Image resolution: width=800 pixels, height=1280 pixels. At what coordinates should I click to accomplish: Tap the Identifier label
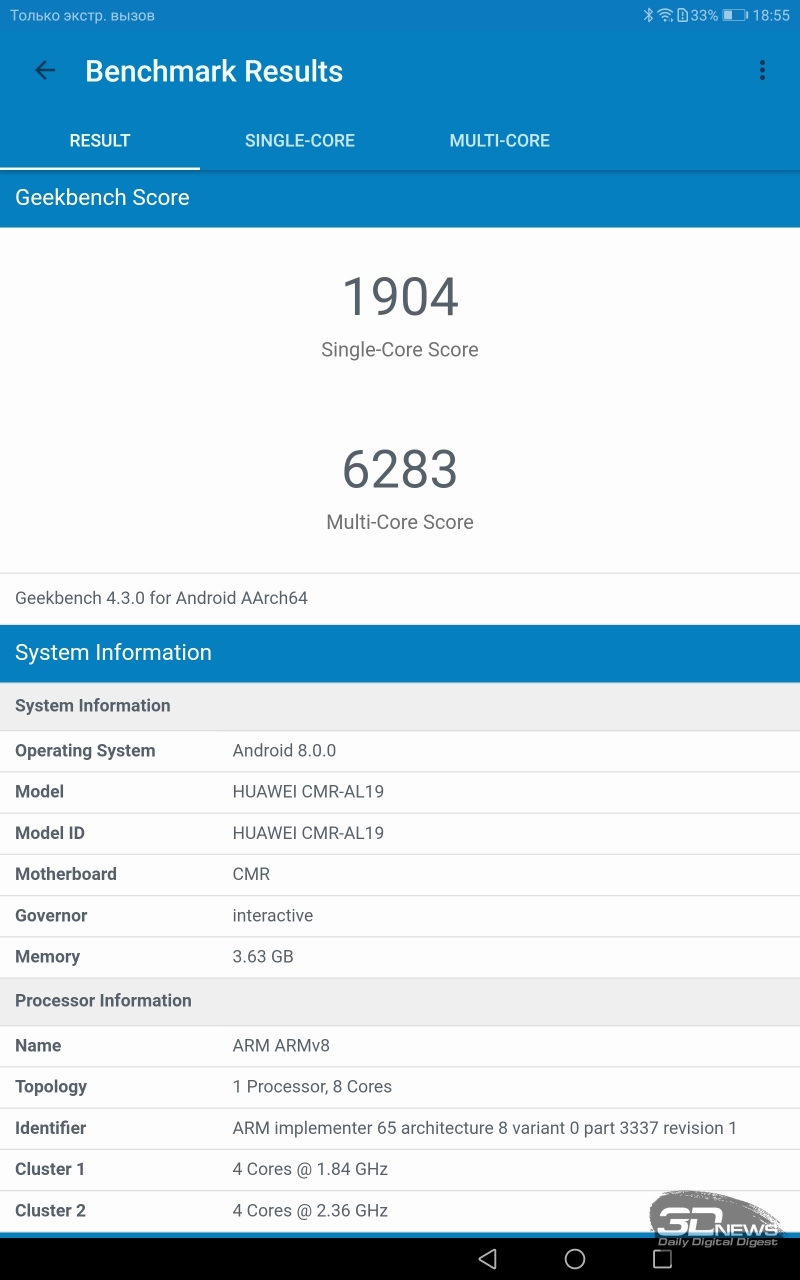point(50,1128)
